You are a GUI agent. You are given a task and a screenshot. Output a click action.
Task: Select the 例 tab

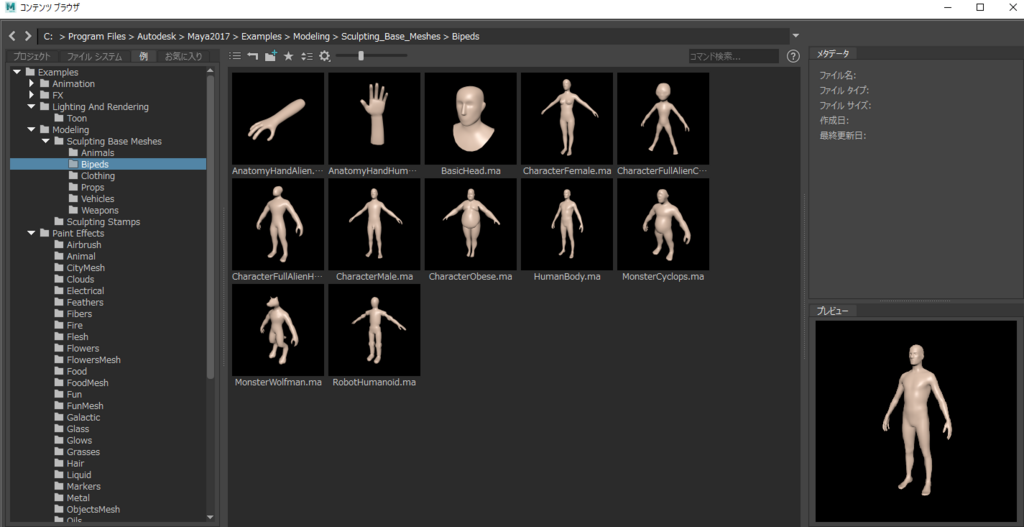point(143,57)
